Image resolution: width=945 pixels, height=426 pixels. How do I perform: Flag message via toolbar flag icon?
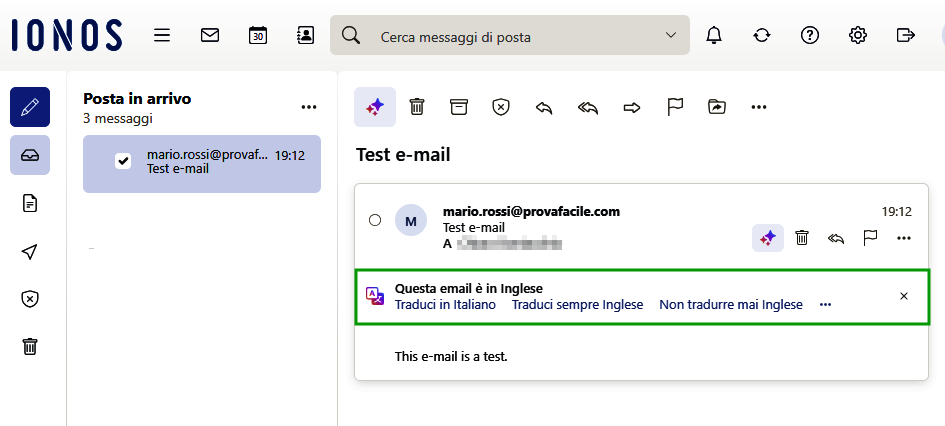(674, 107)
